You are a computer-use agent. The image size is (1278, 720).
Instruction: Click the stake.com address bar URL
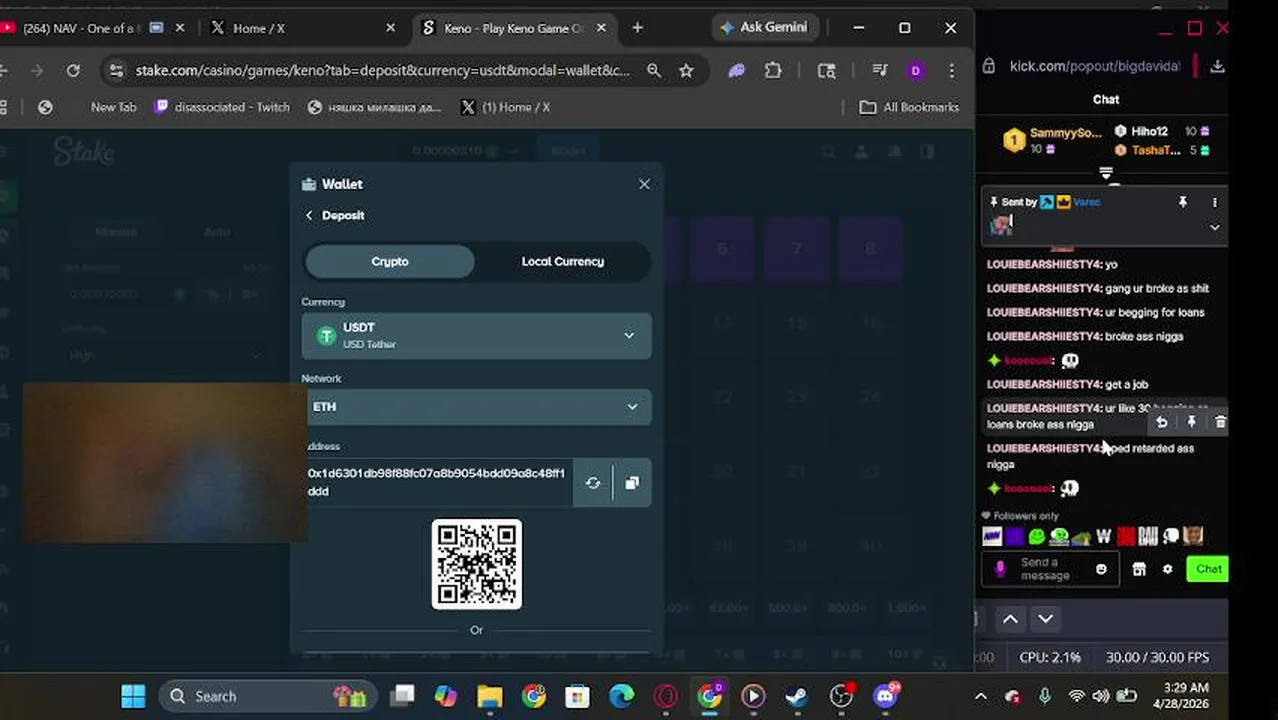pos(383,70)
